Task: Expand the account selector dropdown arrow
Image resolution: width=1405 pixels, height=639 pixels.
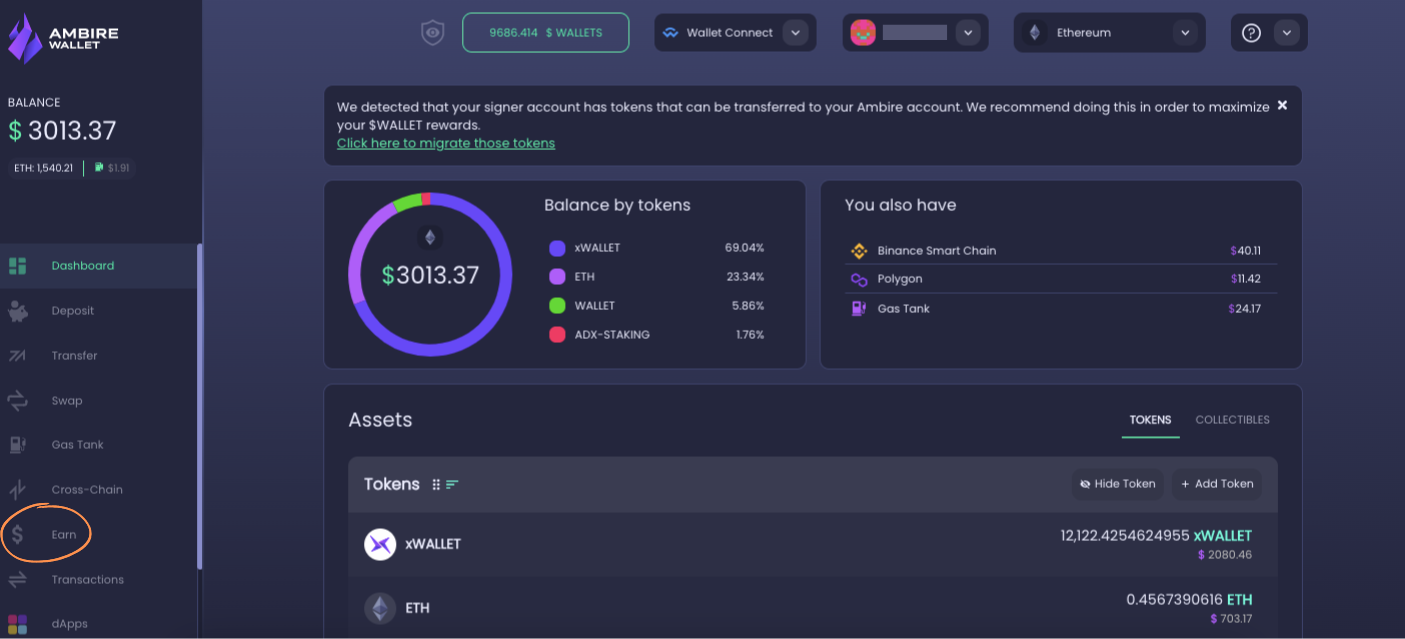Action: (x=966, y=33)
